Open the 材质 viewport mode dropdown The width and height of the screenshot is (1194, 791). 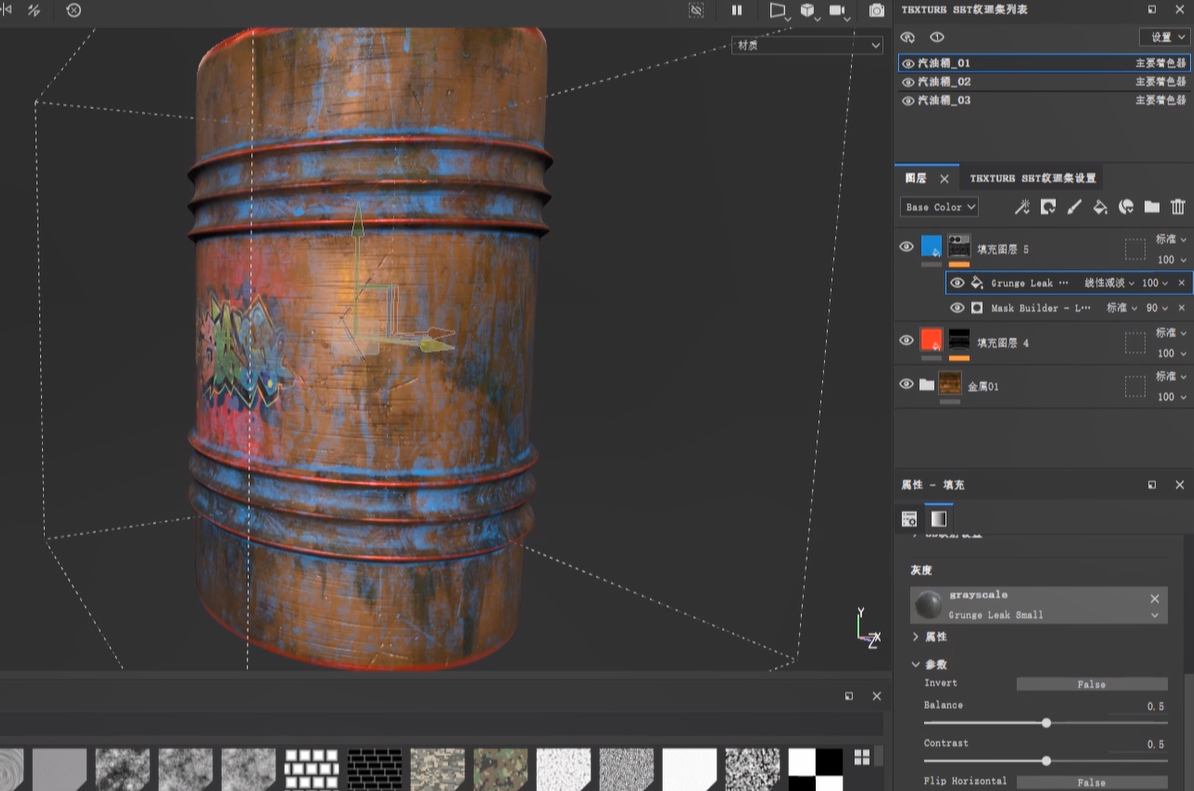808,45
